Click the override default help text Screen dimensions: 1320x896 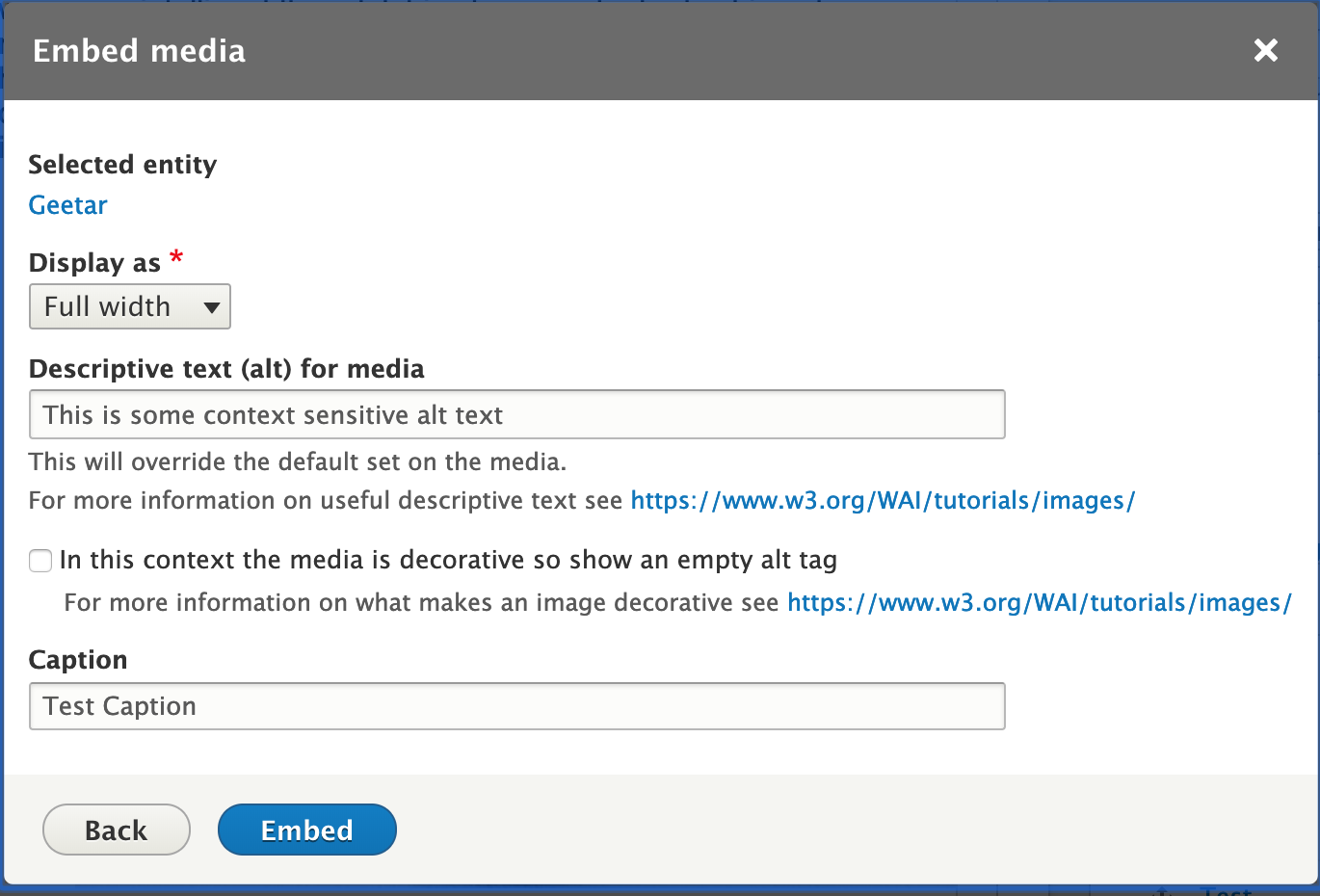[297, 462]
